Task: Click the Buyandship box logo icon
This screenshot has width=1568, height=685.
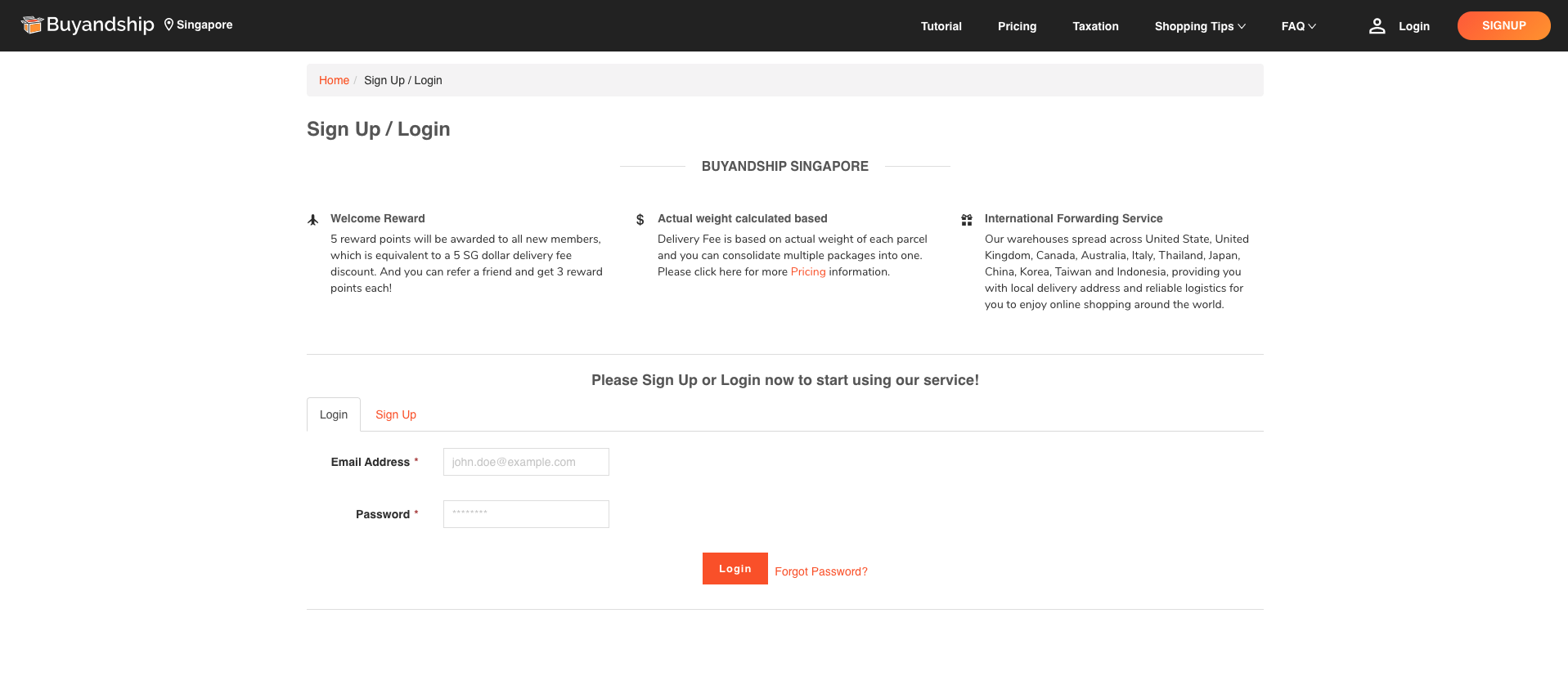Action: (32, 25)
